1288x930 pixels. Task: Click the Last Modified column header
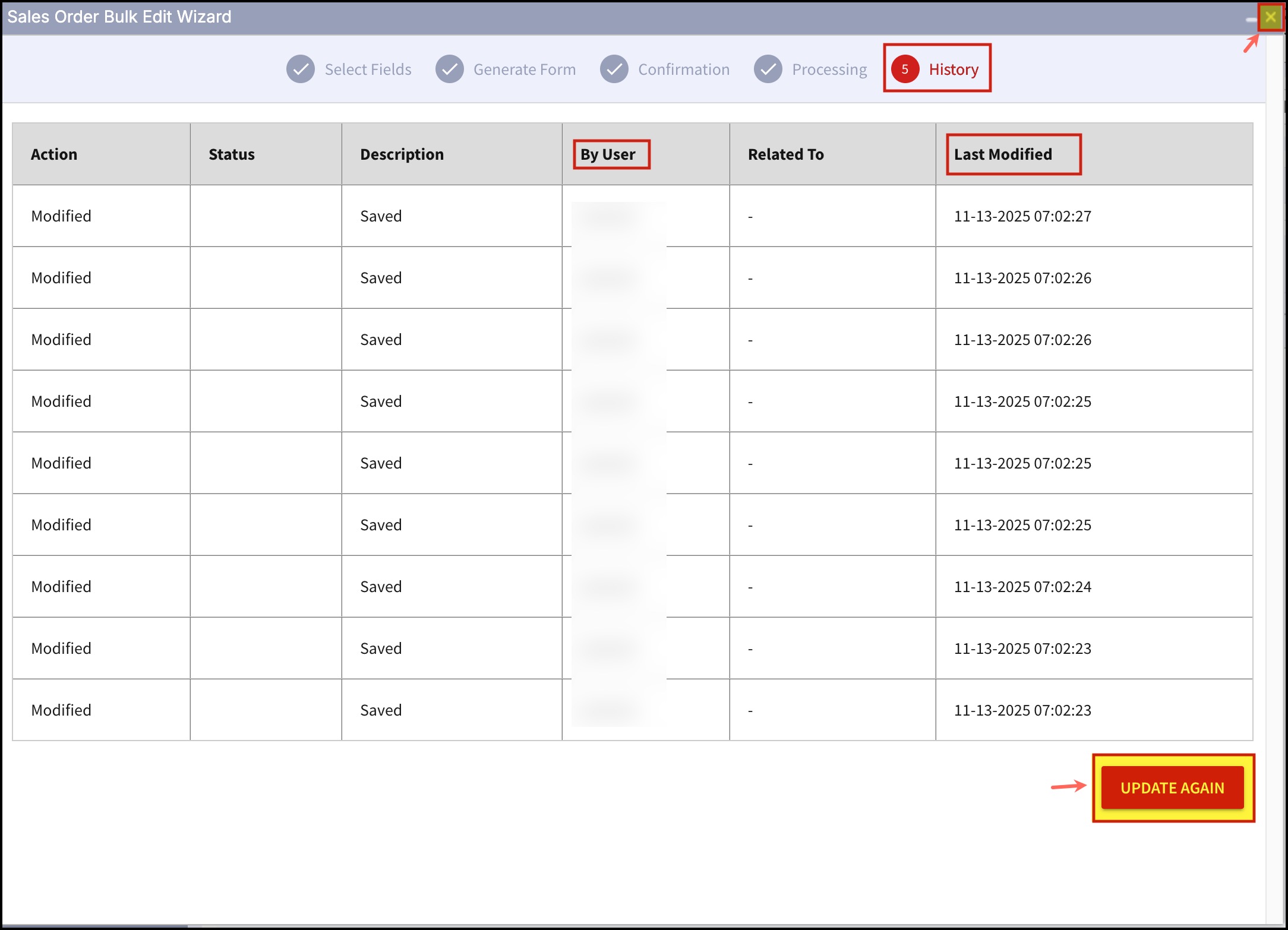tap(1003, 154)
